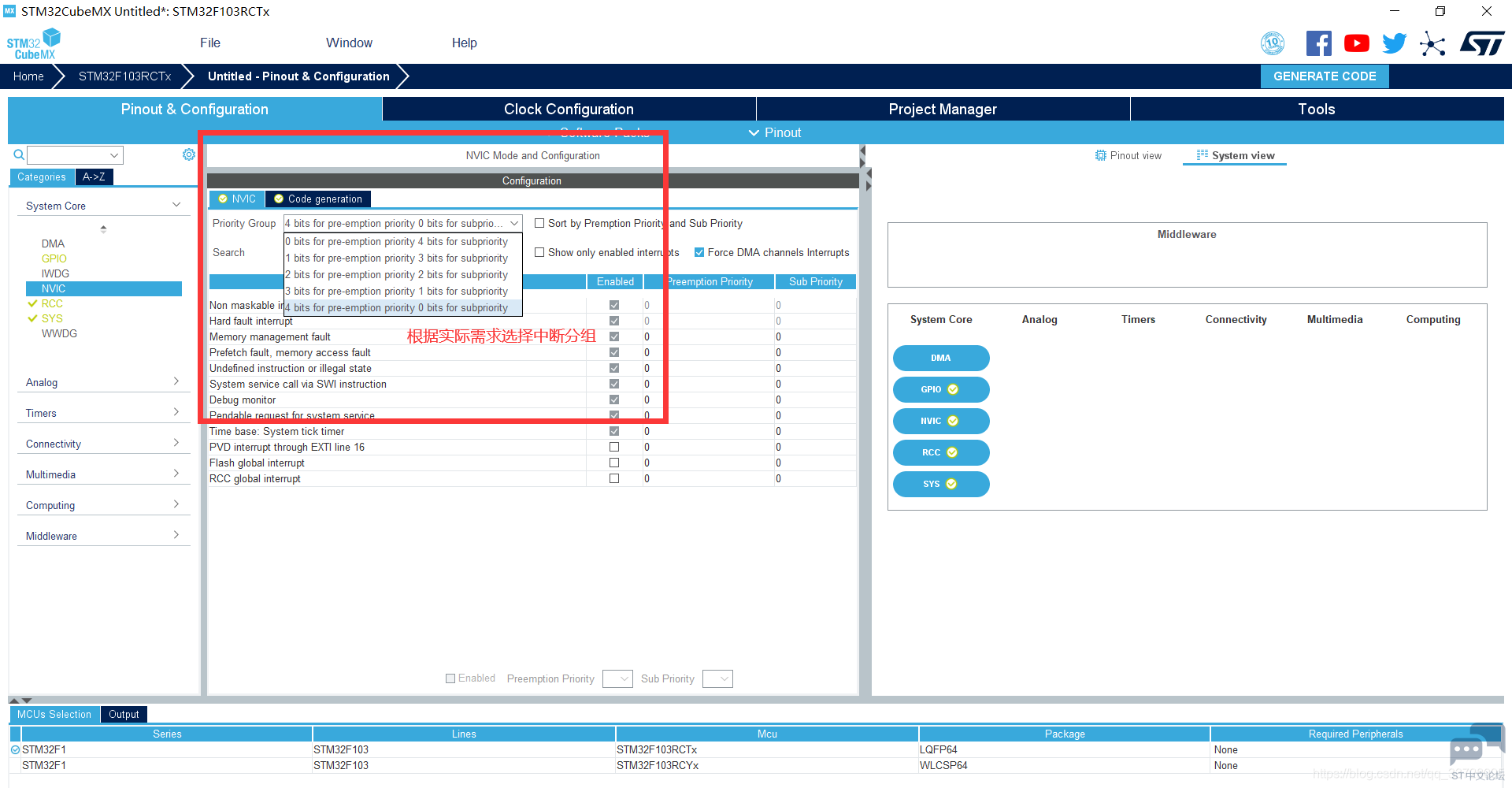Click the ST community network icon
Image resolution: width=1512 pixels, height=788 pixels.
[x=1433, y=43]
